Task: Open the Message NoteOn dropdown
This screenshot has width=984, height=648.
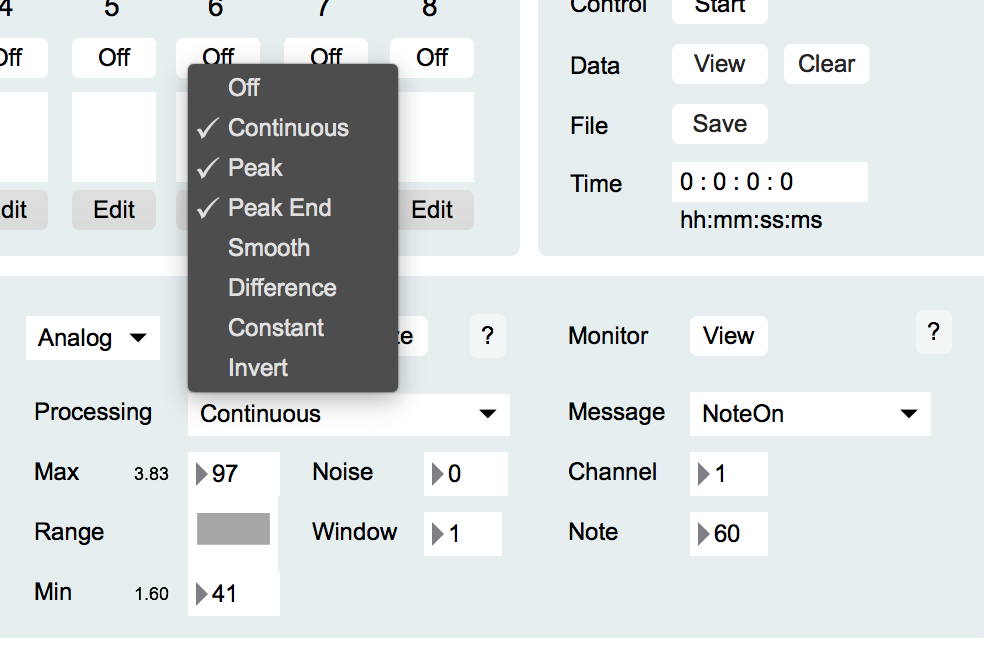Action: (810, 414)
